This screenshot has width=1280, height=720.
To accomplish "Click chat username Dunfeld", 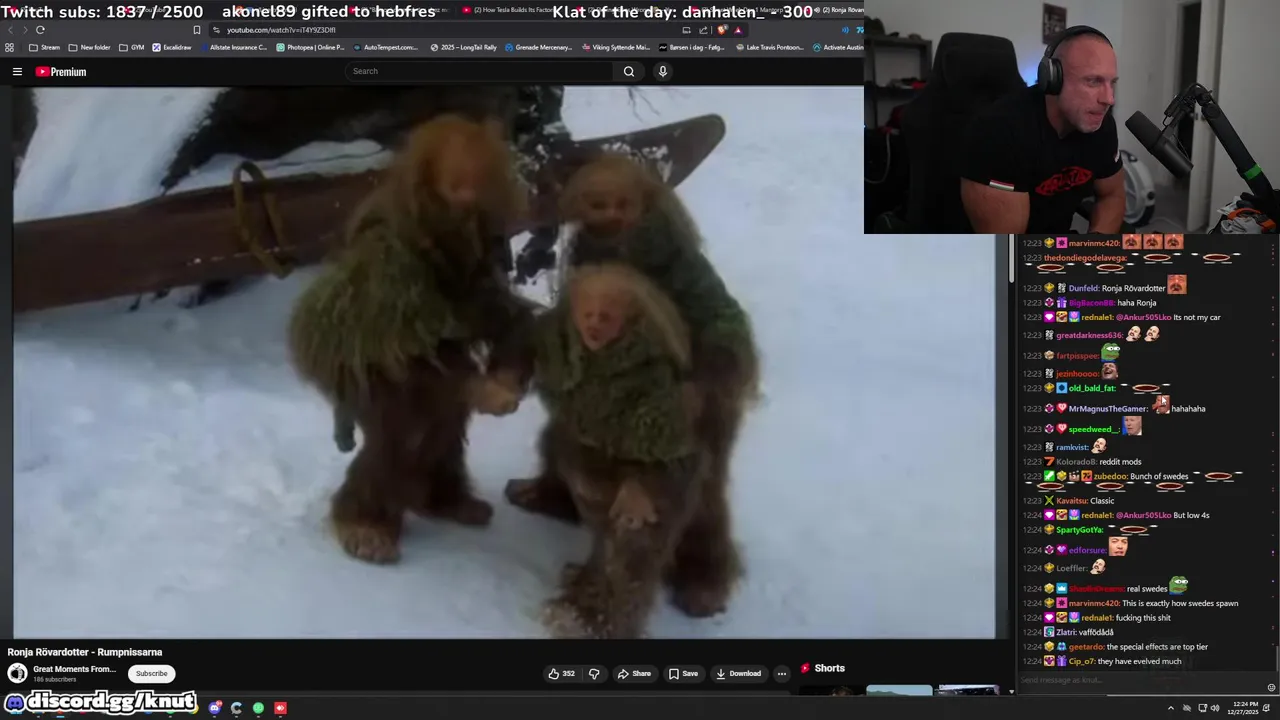I will [1083, 288].
